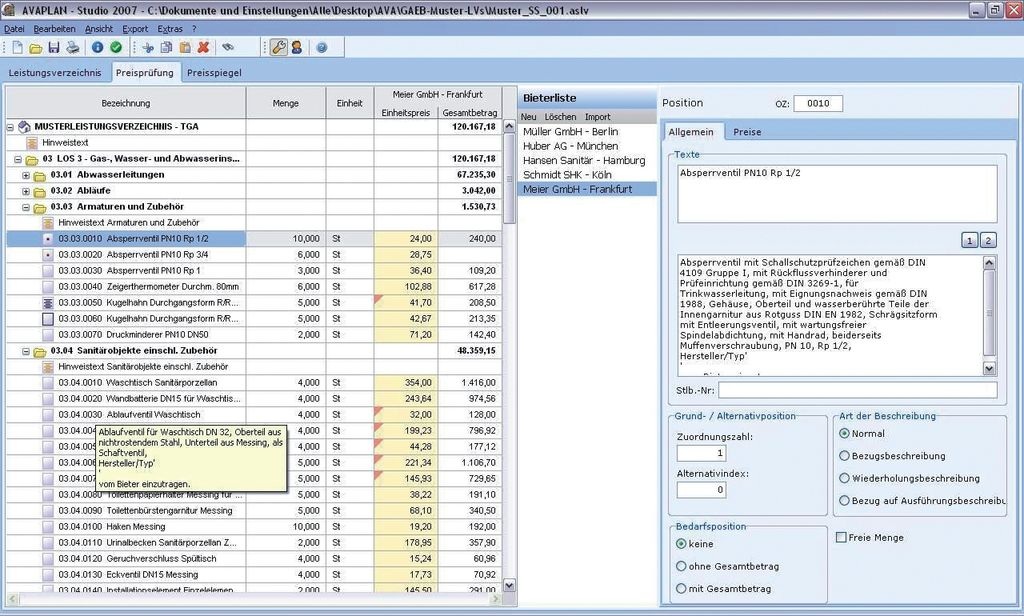1024x616 pixels.
Task: Click 'Löschen' in the Bieterliste panel
Action: [560, 117]
